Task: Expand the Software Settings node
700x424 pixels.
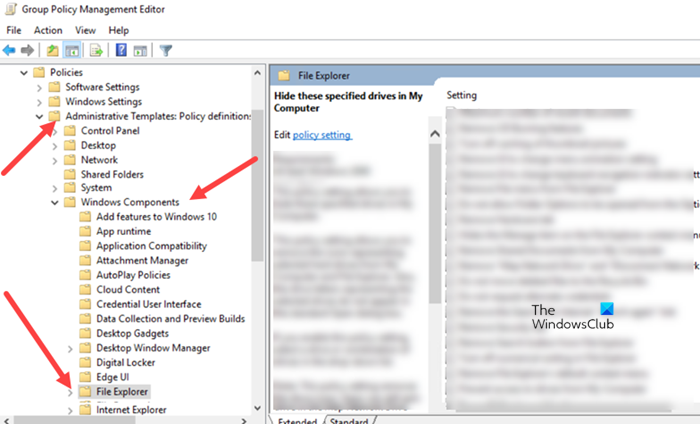Action: pyautogui.click(x=39, y=88)
